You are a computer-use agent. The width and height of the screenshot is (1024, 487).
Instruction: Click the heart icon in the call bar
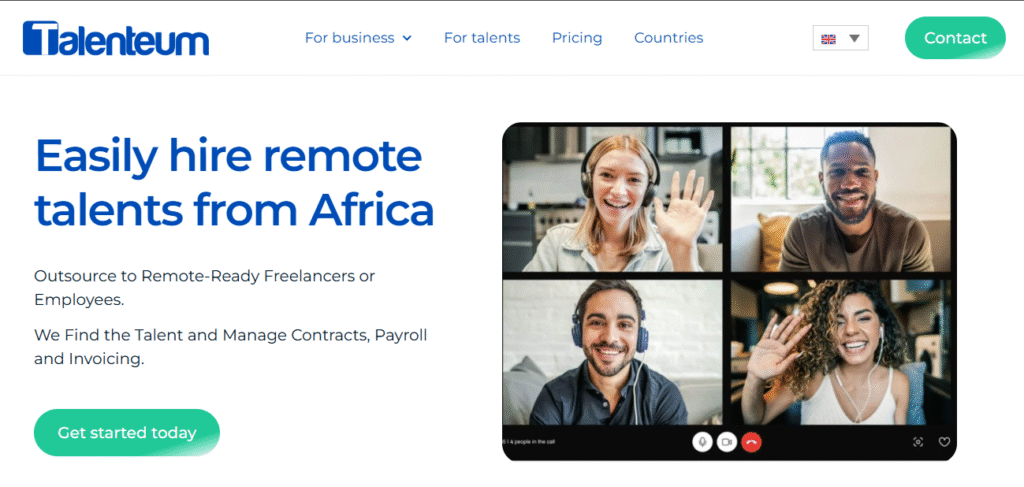pyautogui.click(x=944, y=442)
